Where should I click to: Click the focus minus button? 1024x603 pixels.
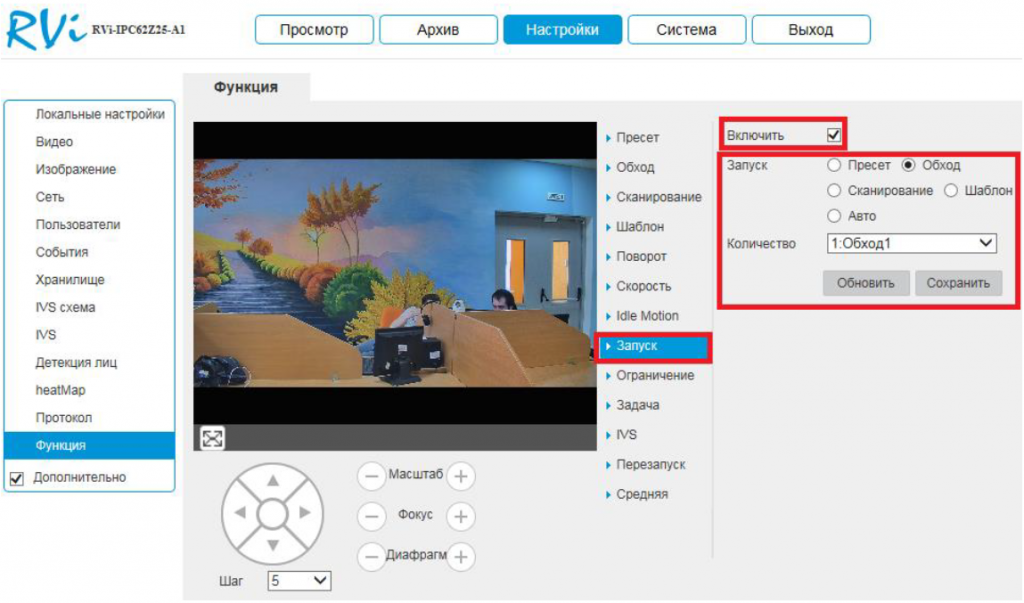372,517
